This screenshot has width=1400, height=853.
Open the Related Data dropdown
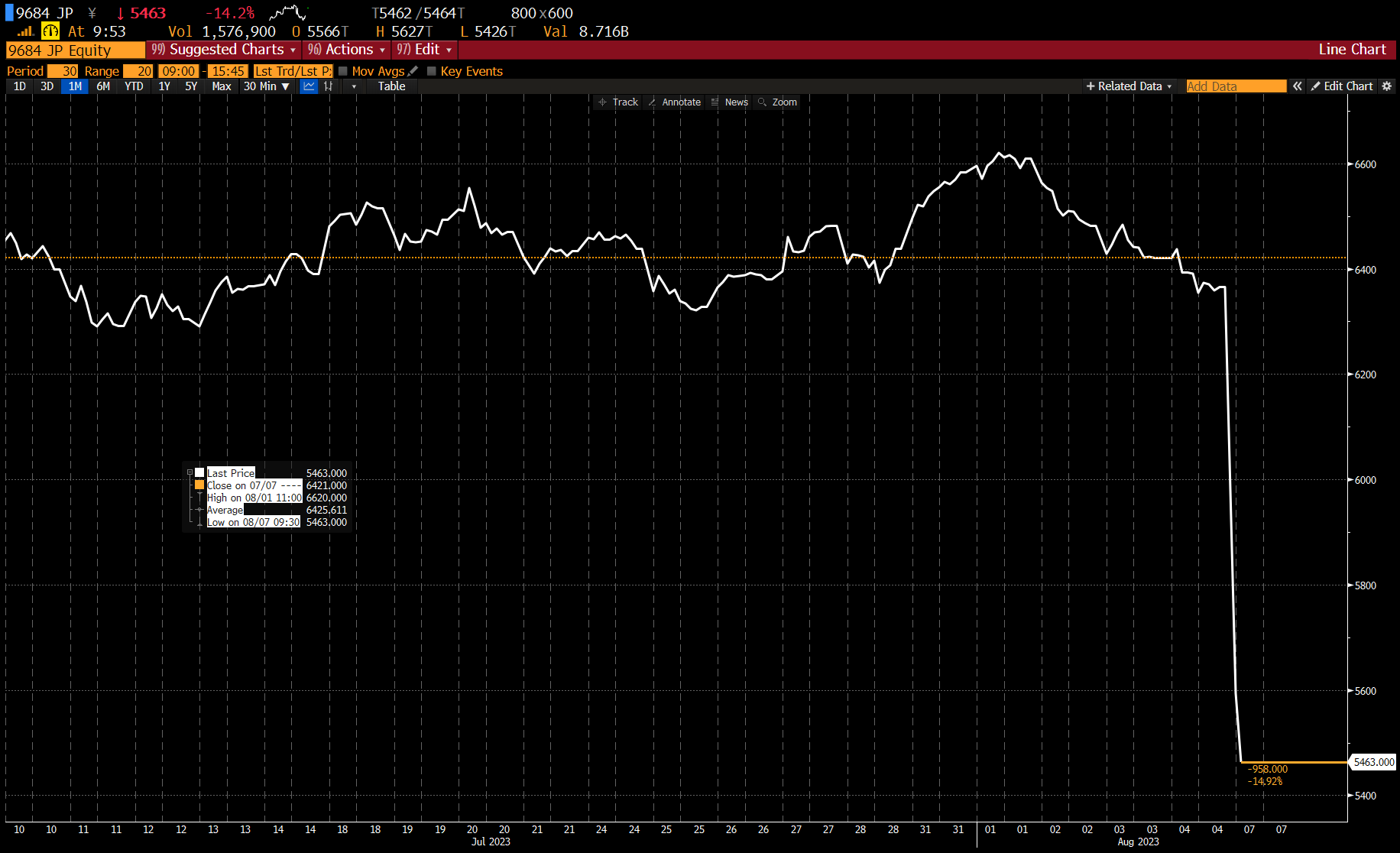coord(1129,86)
